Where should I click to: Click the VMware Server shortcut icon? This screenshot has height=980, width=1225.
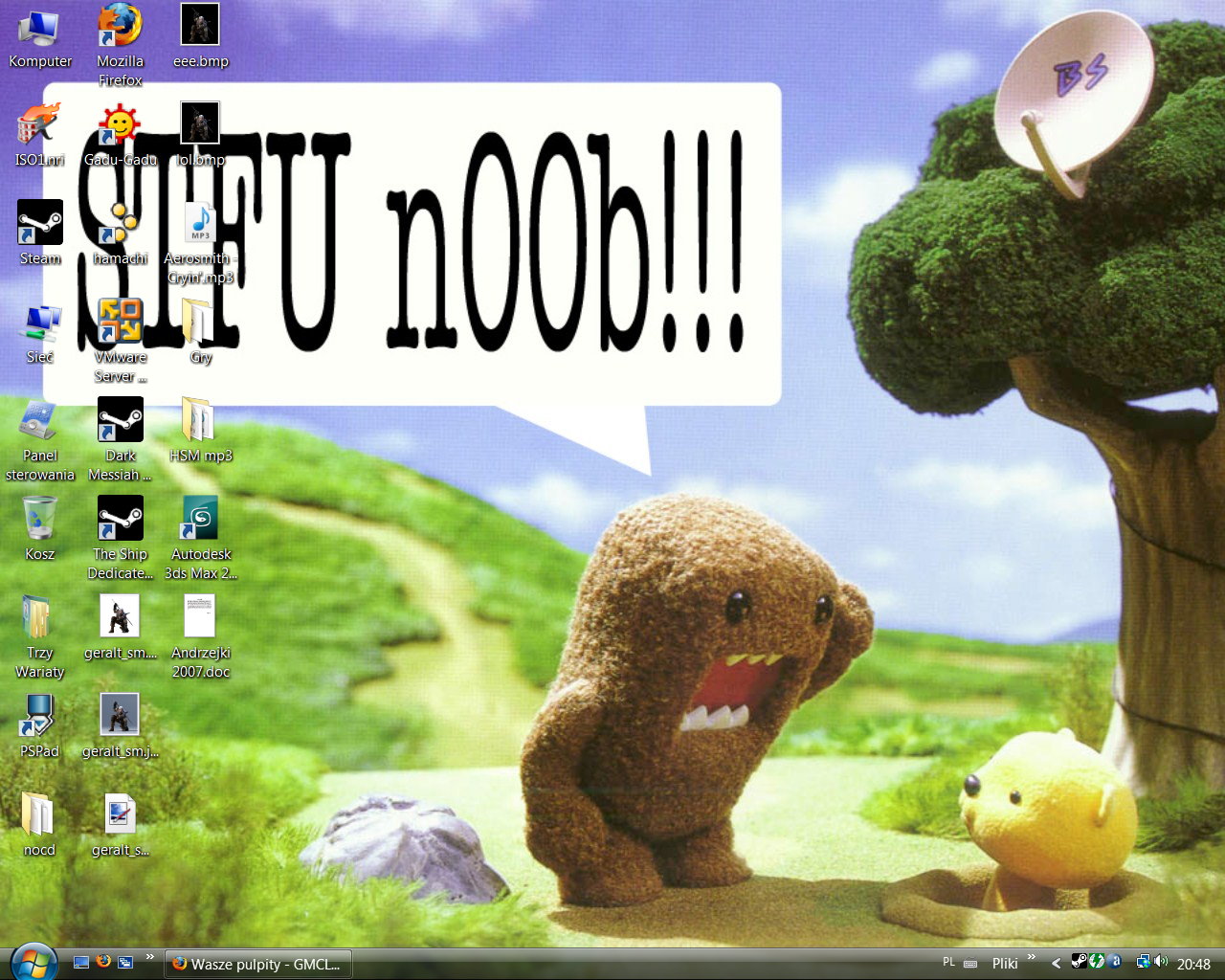coord(120,322)
